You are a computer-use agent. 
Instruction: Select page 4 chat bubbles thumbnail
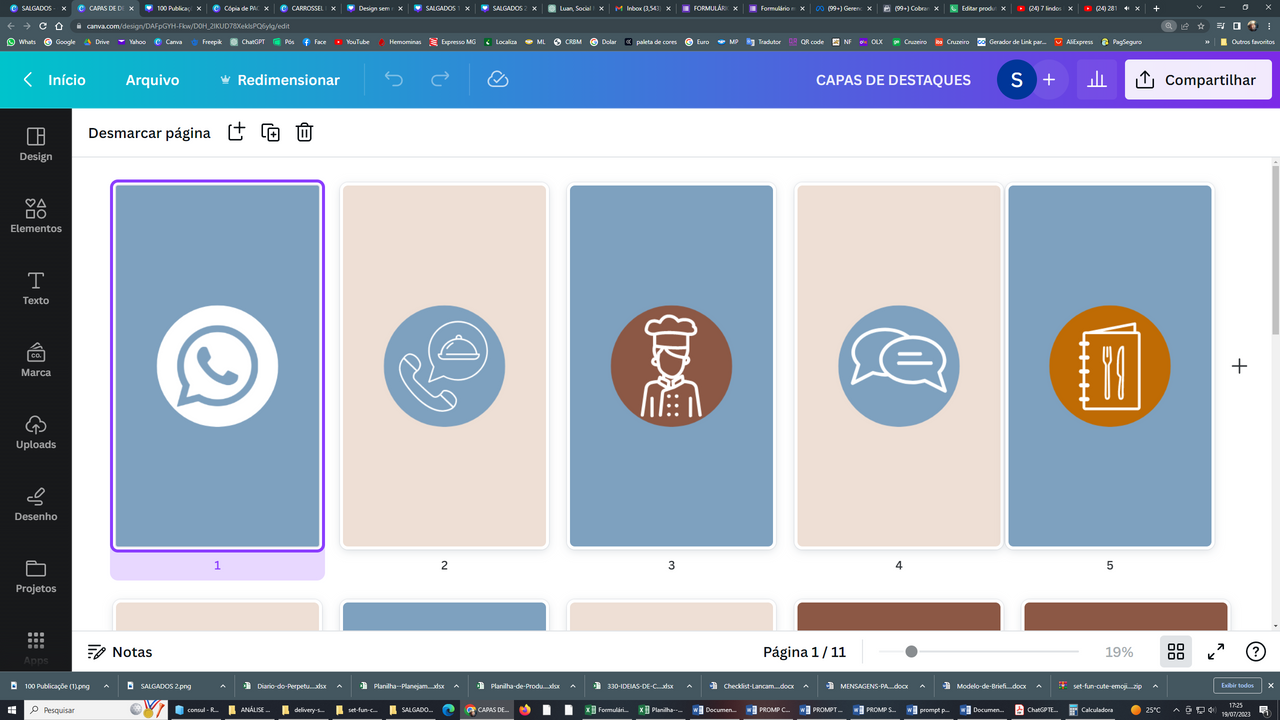pyautogui.click(x=898, y=366)
